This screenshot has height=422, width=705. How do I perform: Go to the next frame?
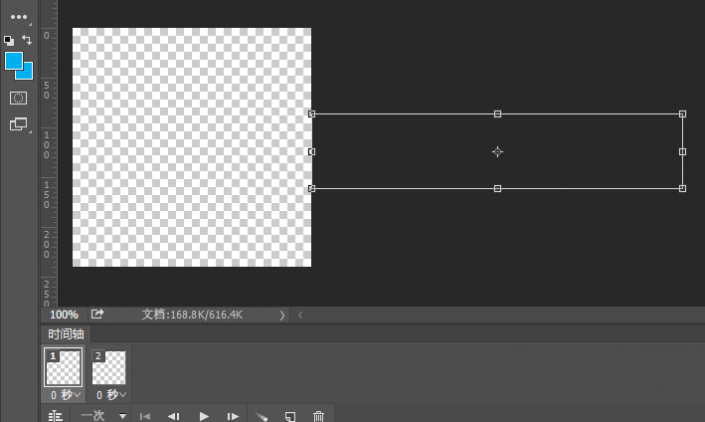(x=232, y=417)
